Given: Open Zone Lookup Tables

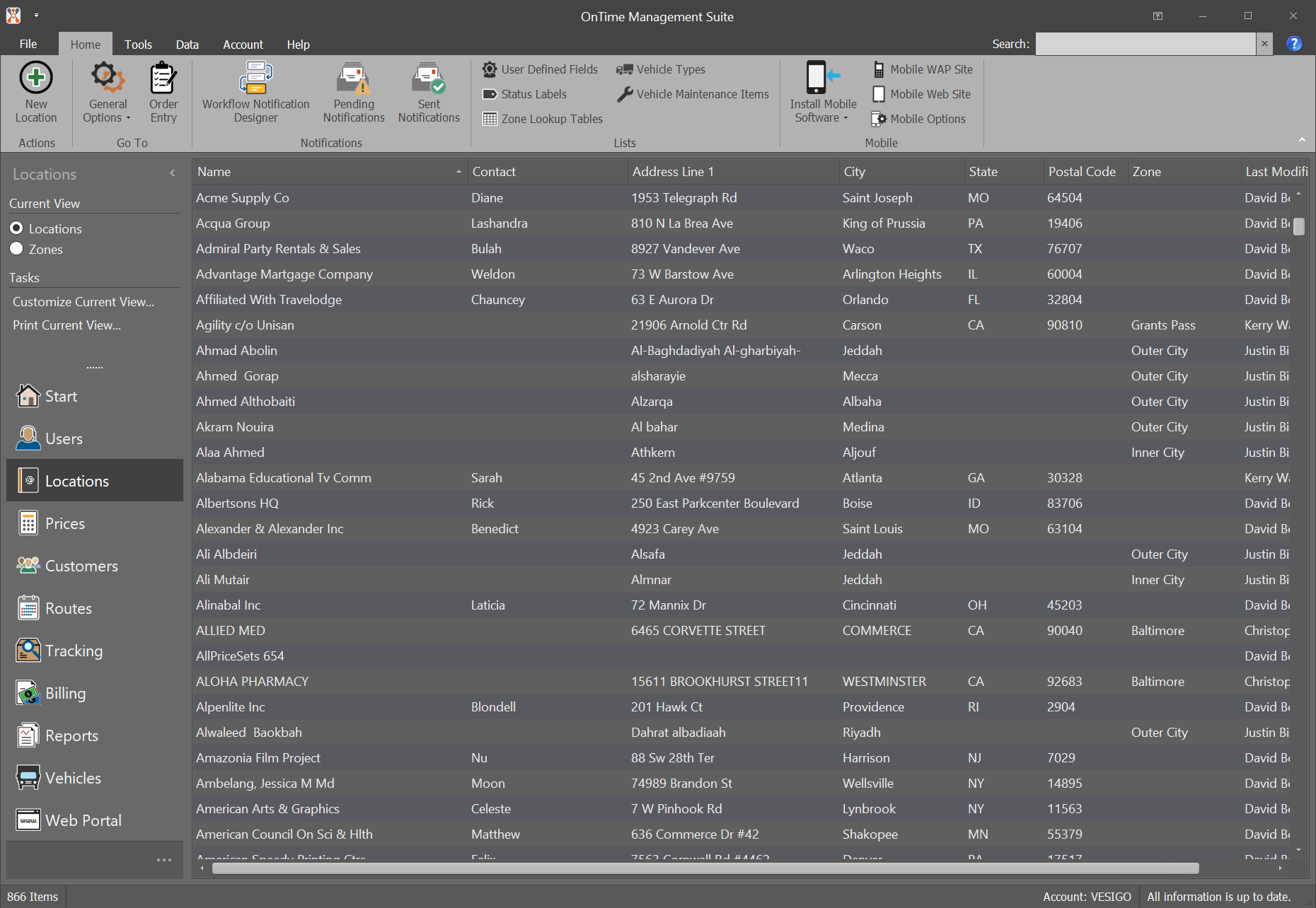Looking at the screenshot, I should 543,119.
